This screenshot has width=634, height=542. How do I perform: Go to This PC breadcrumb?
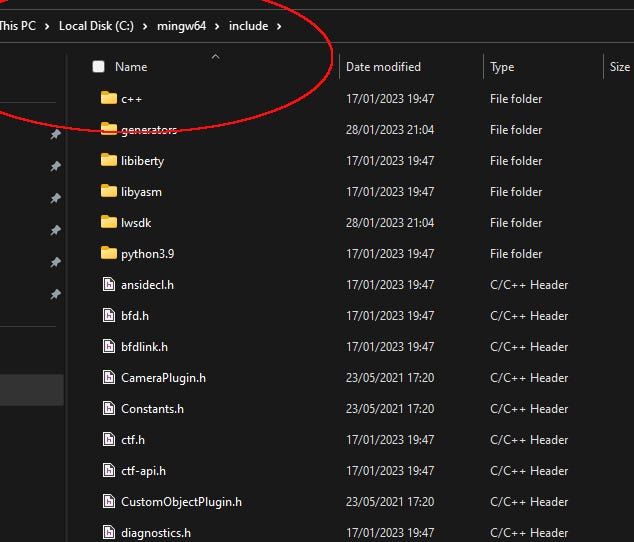18,26
